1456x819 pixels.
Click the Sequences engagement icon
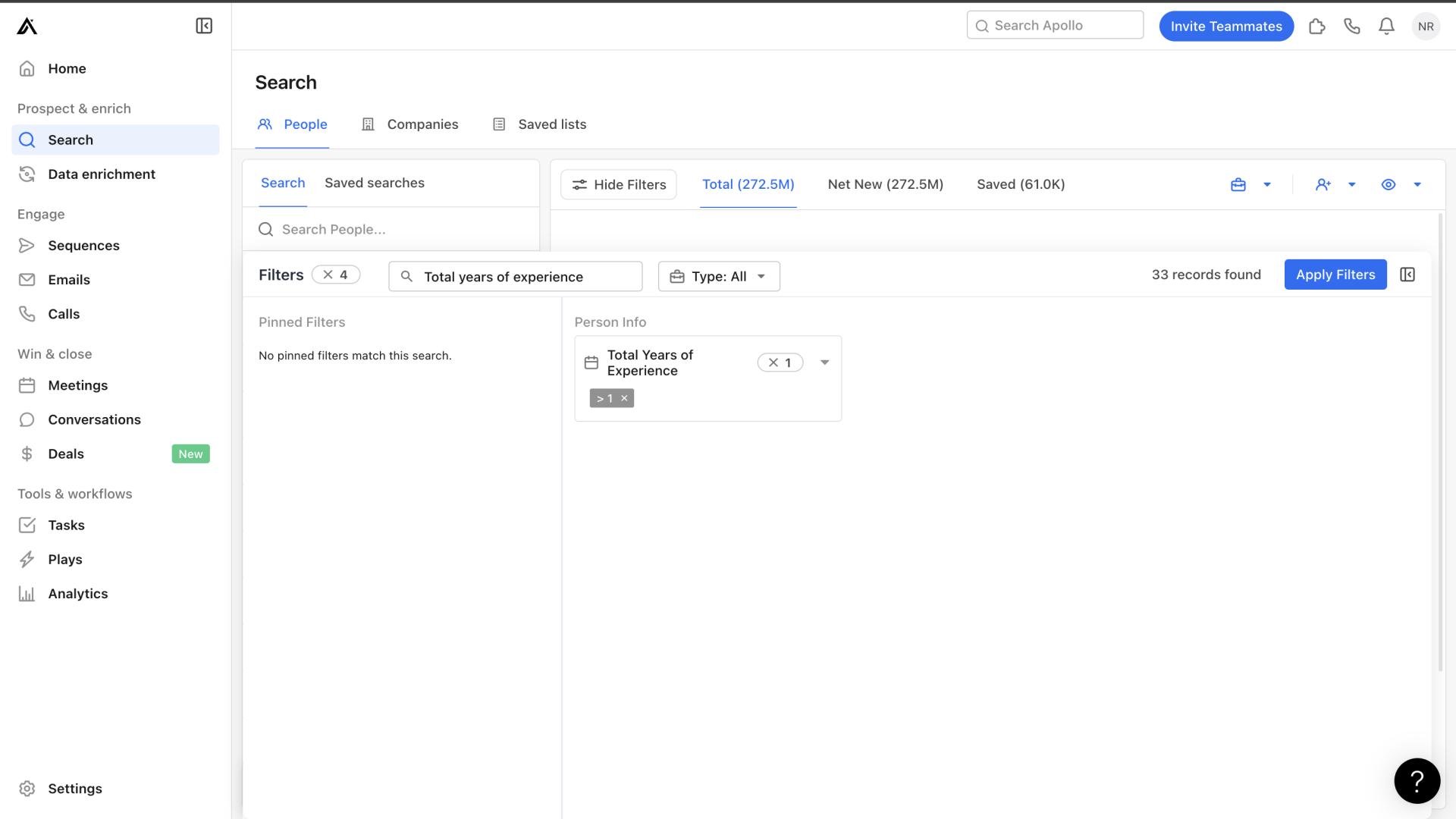pyautogui.click(x=27, y=246)
